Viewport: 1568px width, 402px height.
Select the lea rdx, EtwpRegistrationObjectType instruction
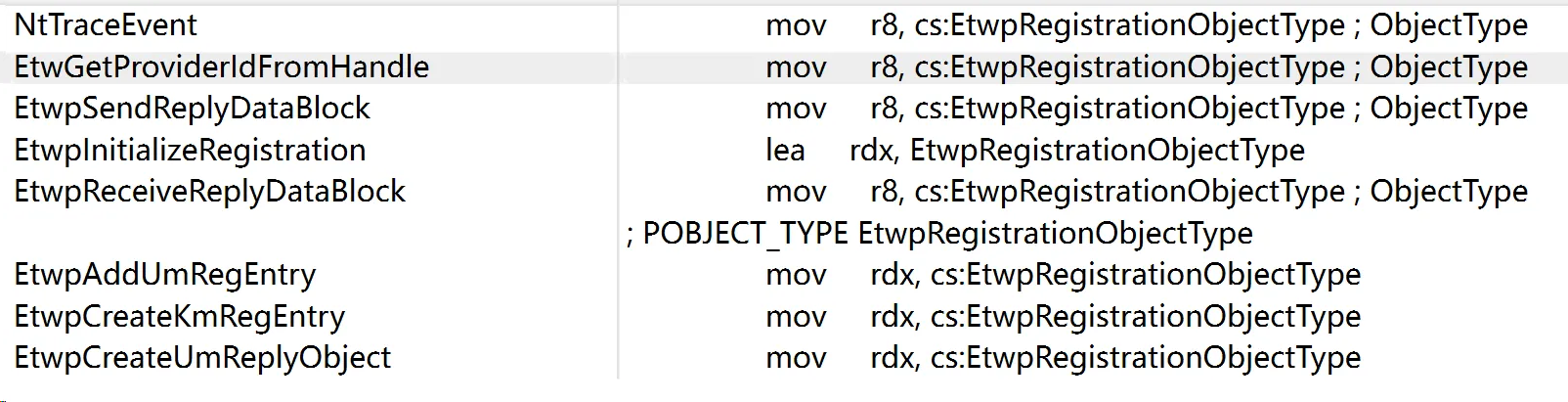point(1035,151)
